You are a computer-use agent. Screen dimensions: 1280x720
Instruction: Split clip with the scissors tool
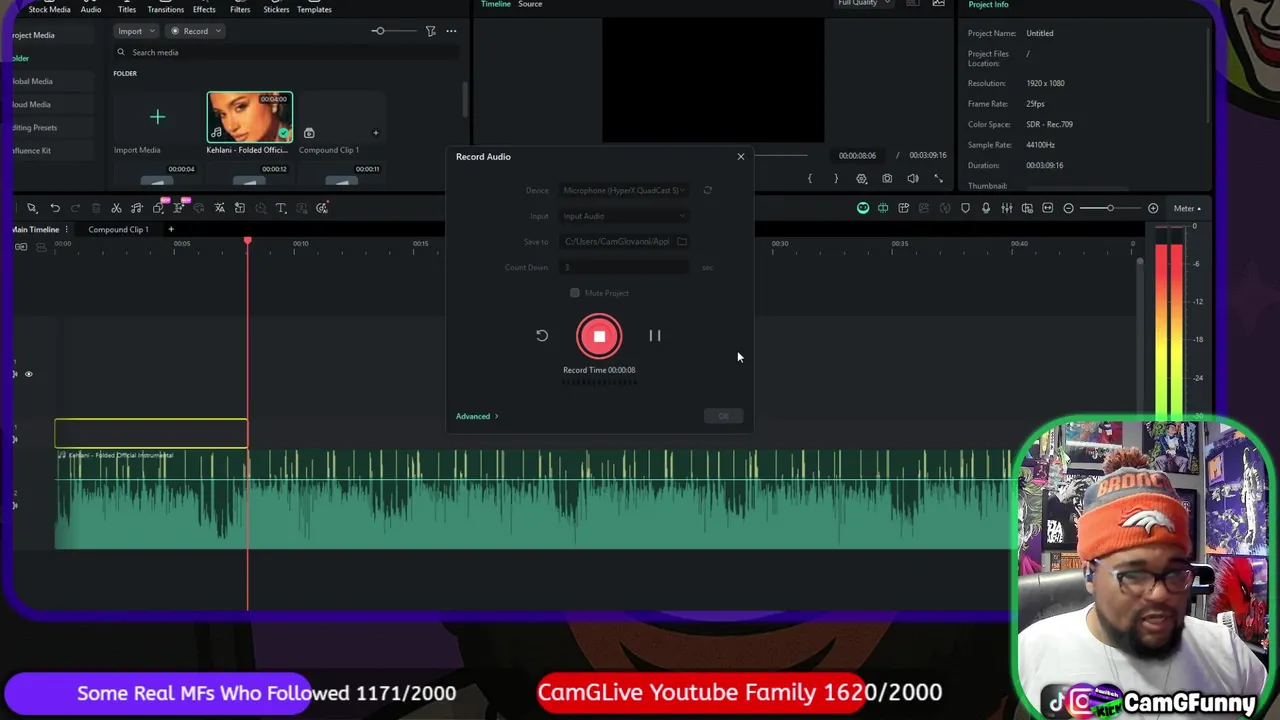116,208
